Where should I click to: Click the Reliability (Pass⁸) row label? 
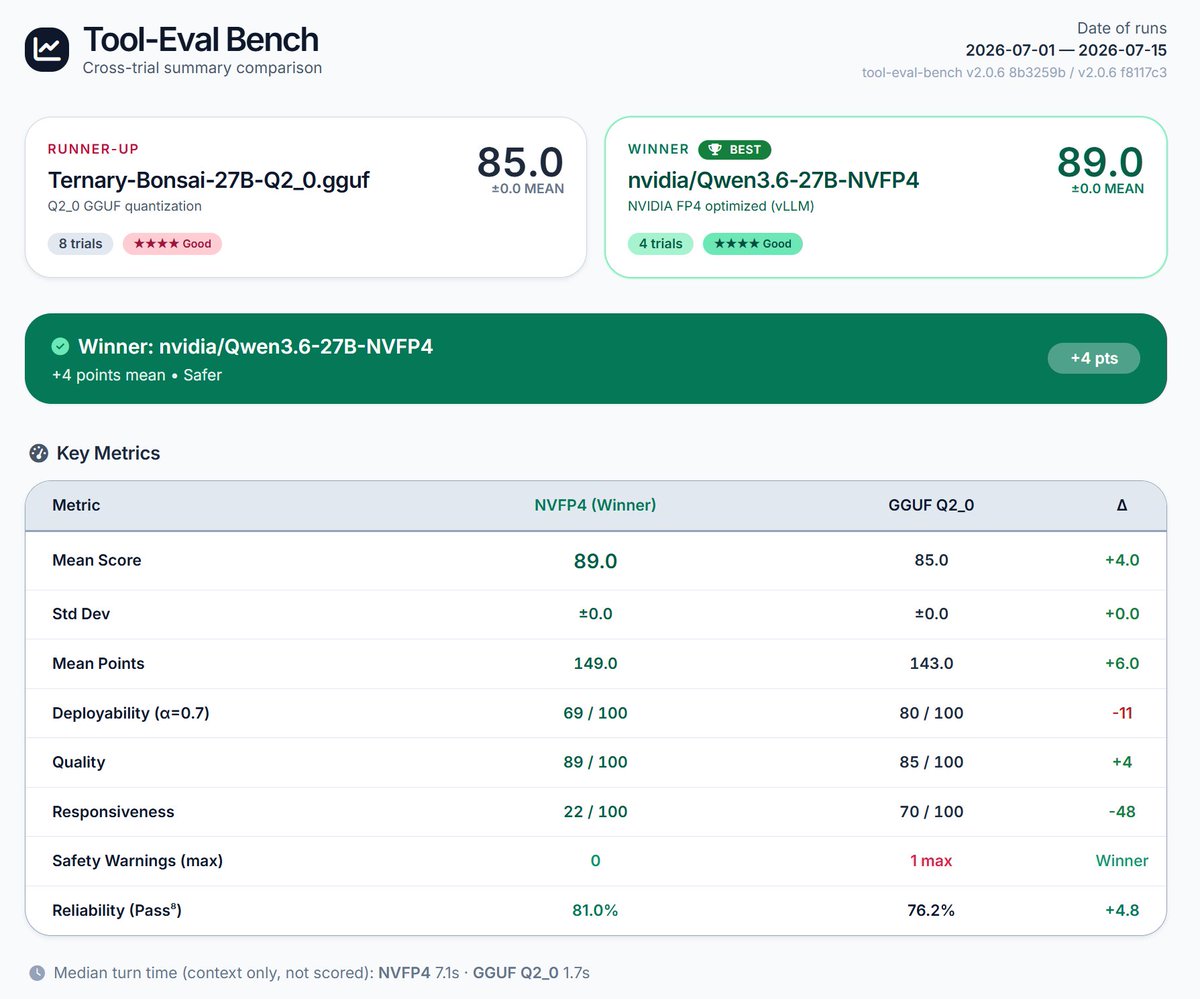coord(117,910)
